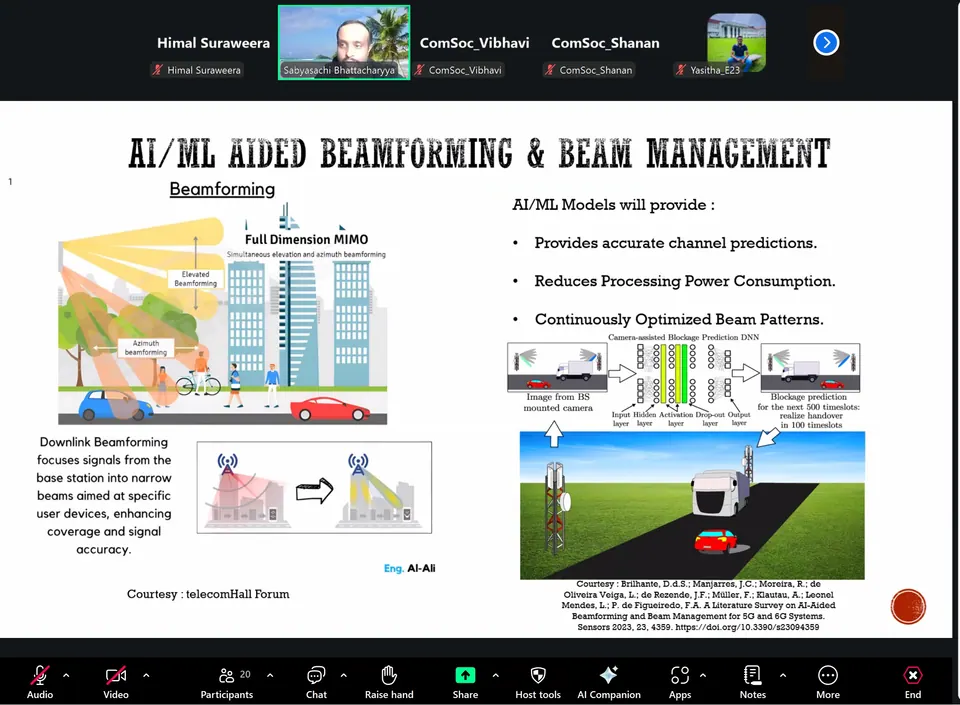Select ComSoc_Shanan participant tile
The width and height of the screenshot is (960, 705).
tap(606, 43)
